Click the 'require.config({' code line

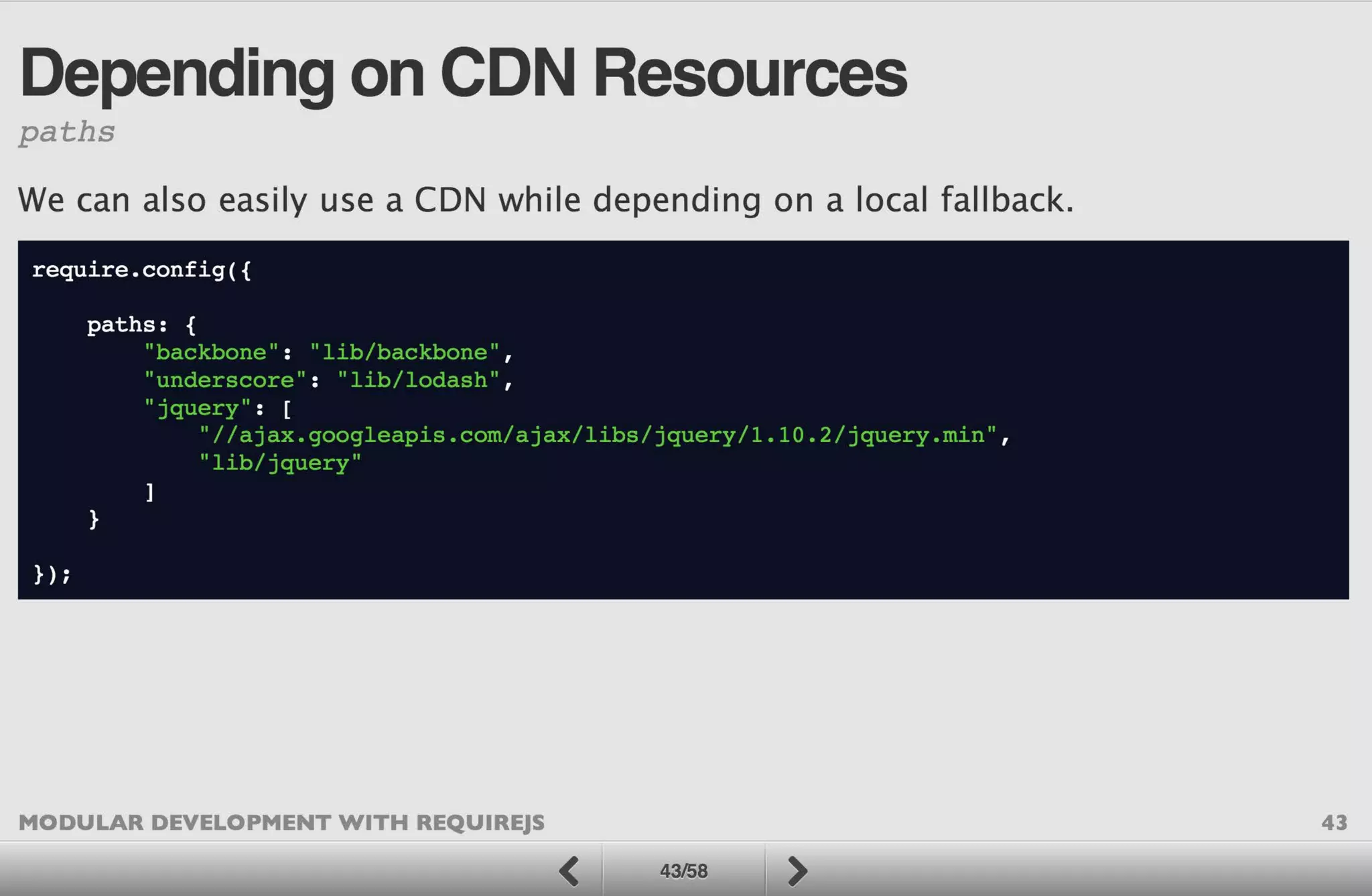pyautogui.click(x=142, y=270)
